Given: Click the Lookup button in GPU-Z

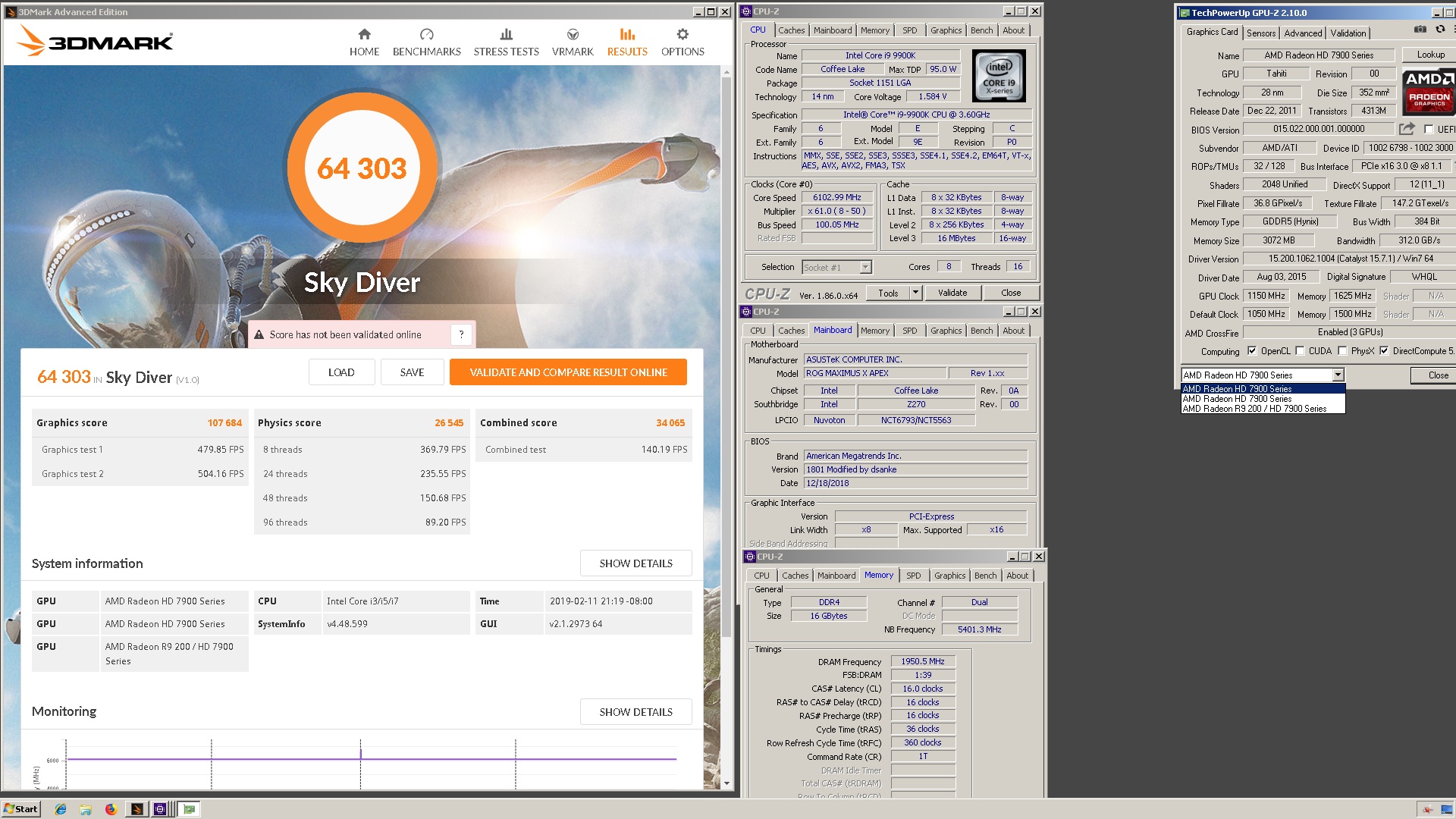Looking at the screenshot, I should pyautogui.click(x=1430, y=55).
